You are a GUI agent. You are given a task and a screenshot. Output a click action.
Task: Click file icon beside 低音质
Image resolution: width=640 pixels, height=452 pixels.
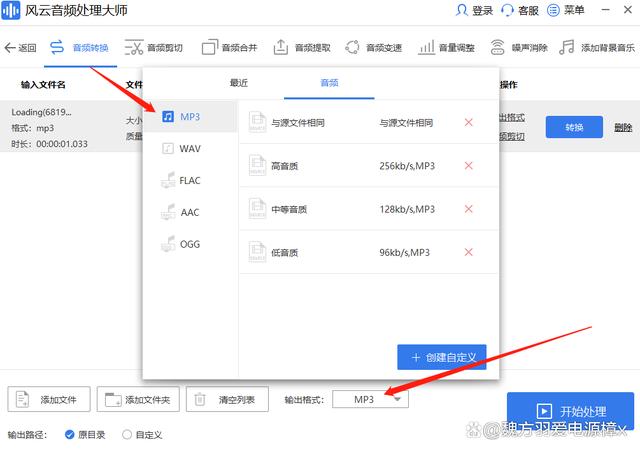tap(257, 252)
